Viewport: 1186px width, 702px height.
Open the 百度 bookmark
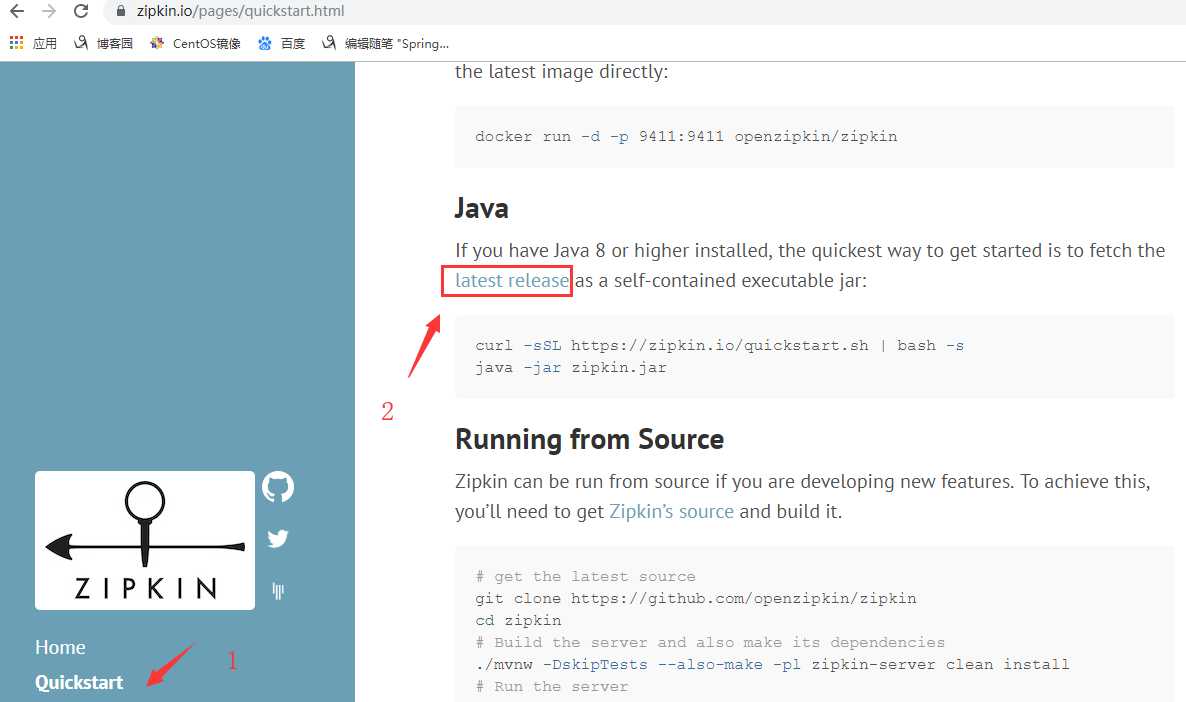[x=282, y=43]
